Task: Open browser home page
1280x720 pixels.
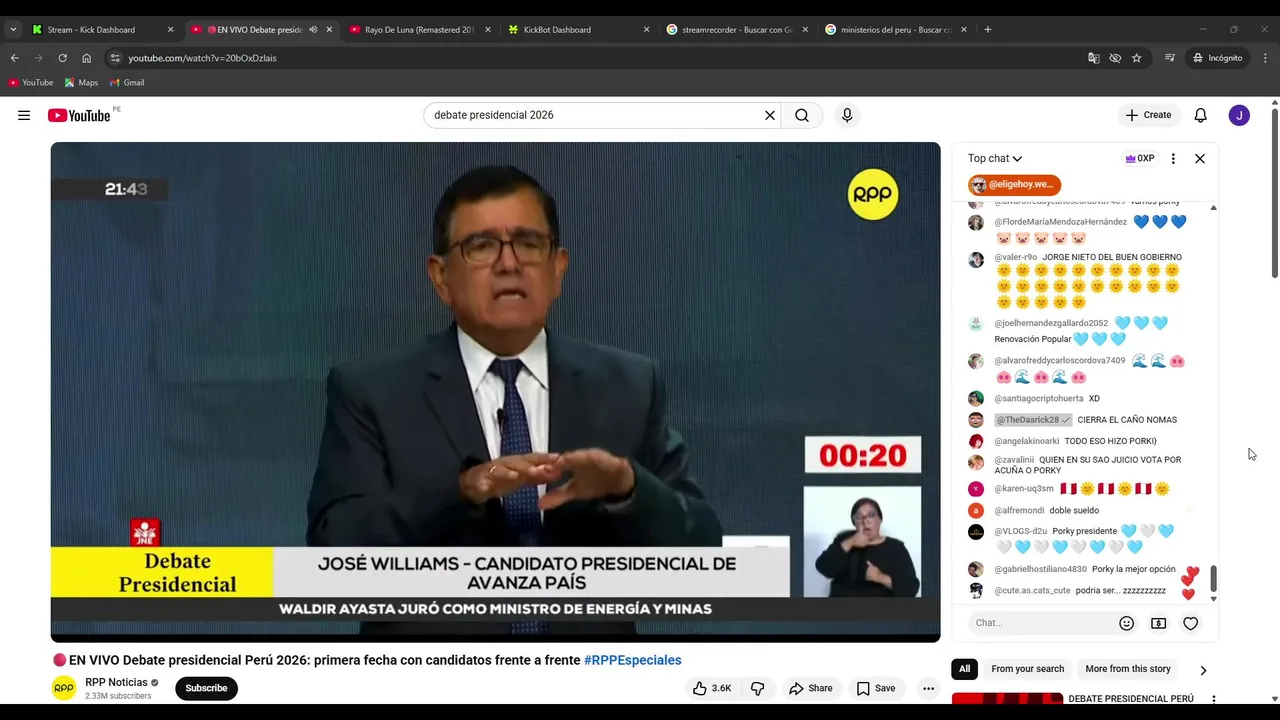Action: coord(87,58)
